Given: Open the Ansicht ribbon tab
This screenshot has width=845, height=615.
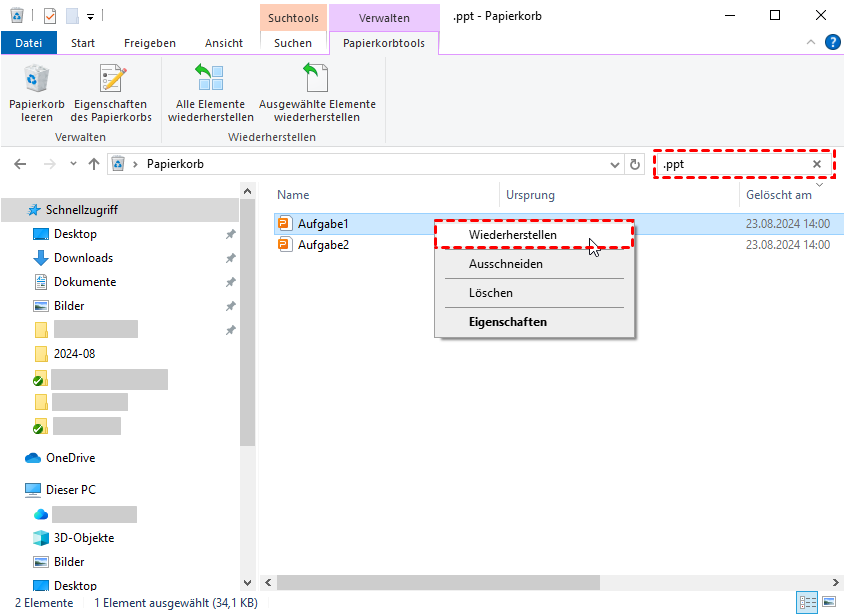Looking at the screenshot, I should [223, 43].
